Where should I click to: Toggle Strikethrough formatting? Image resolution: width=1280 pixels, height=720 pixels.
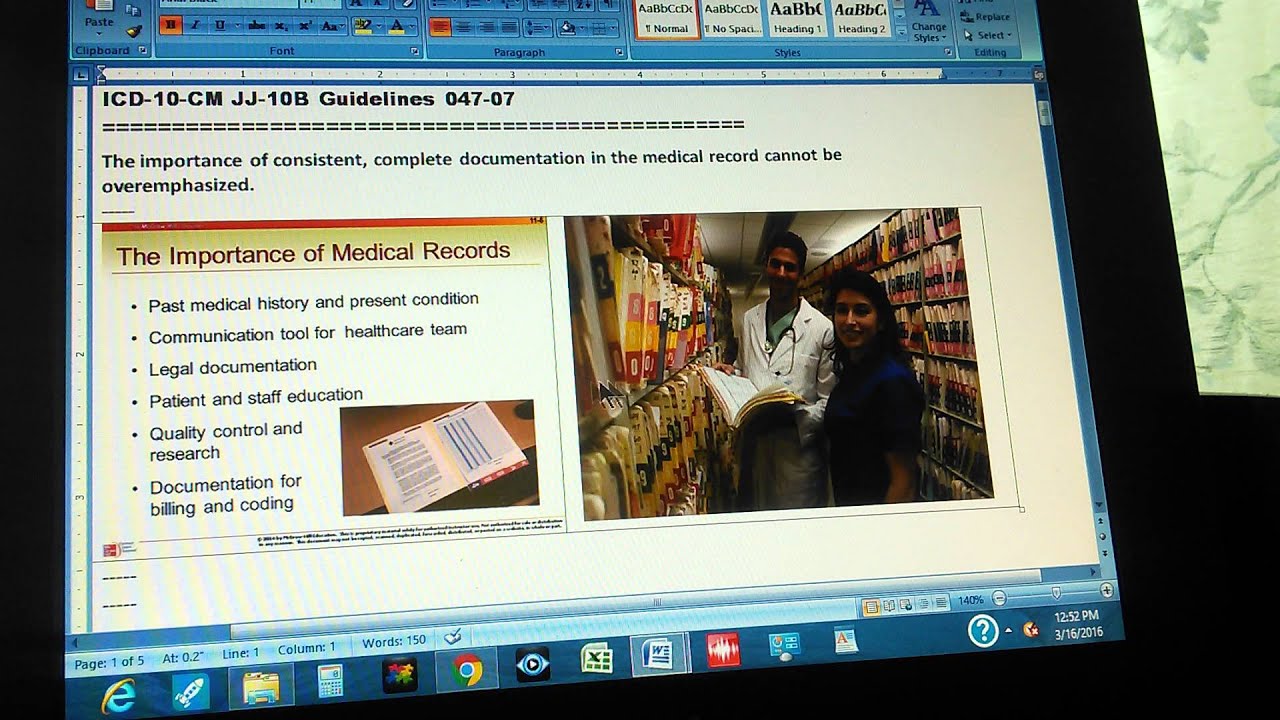257,26
